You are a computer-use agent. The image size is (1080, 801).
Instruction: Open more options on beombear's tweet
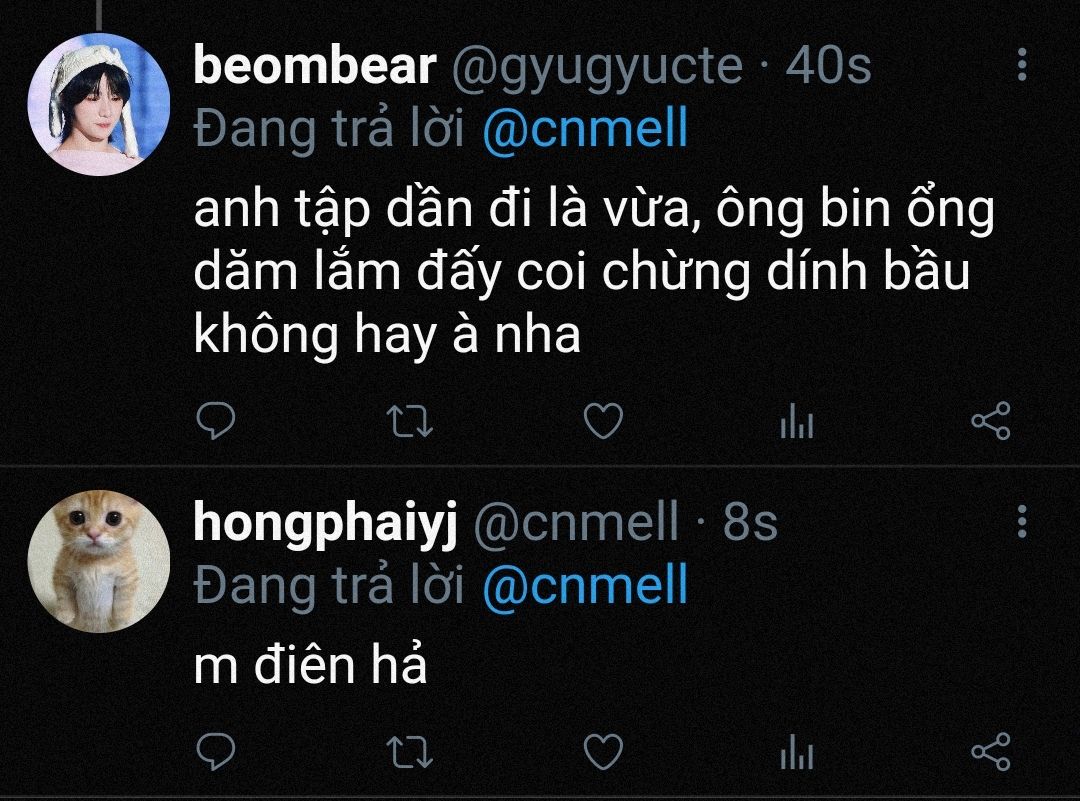coord(1022,65)
